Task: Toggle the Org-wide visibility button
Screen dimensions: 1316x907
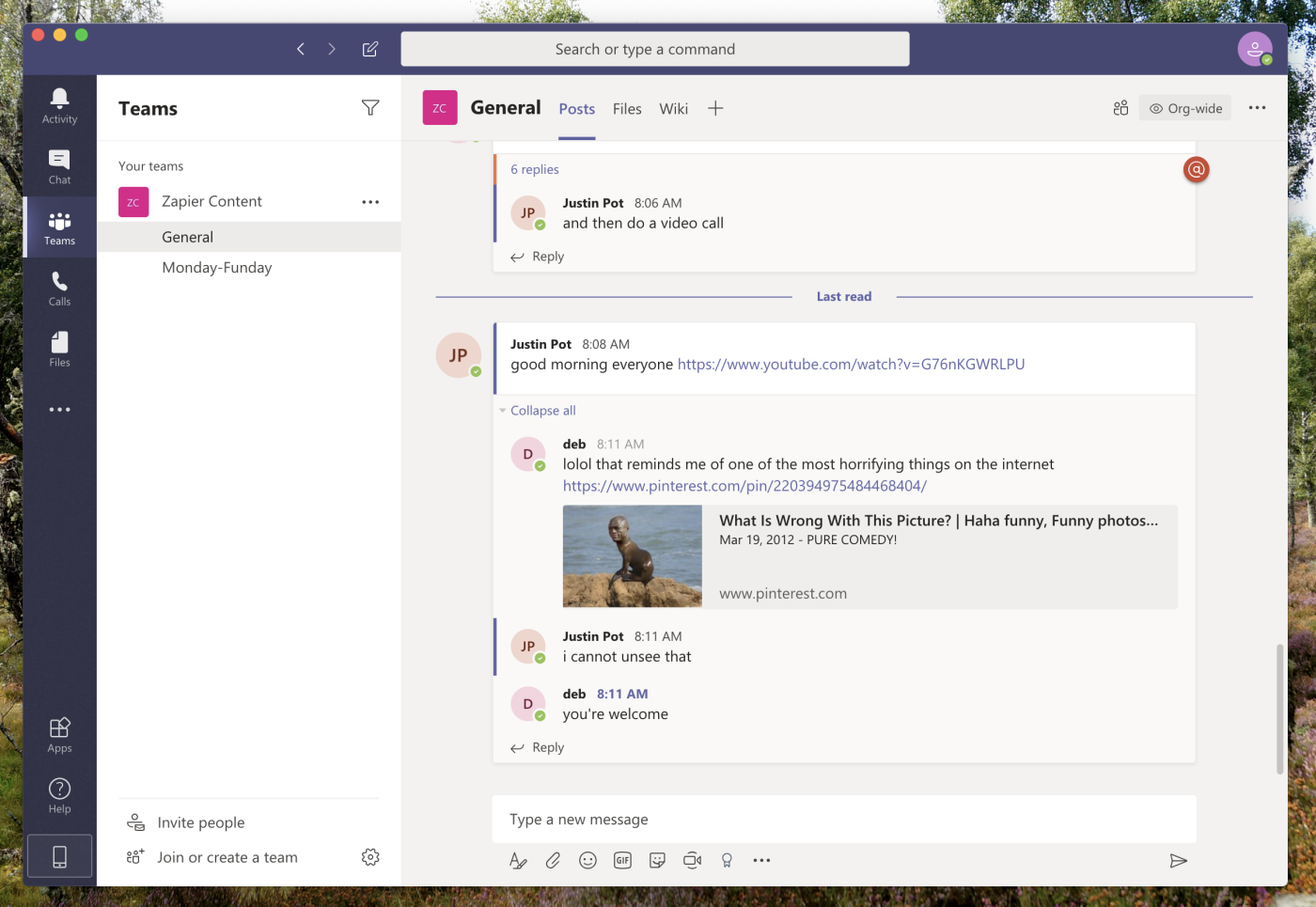Action: tap(1186, 108)
